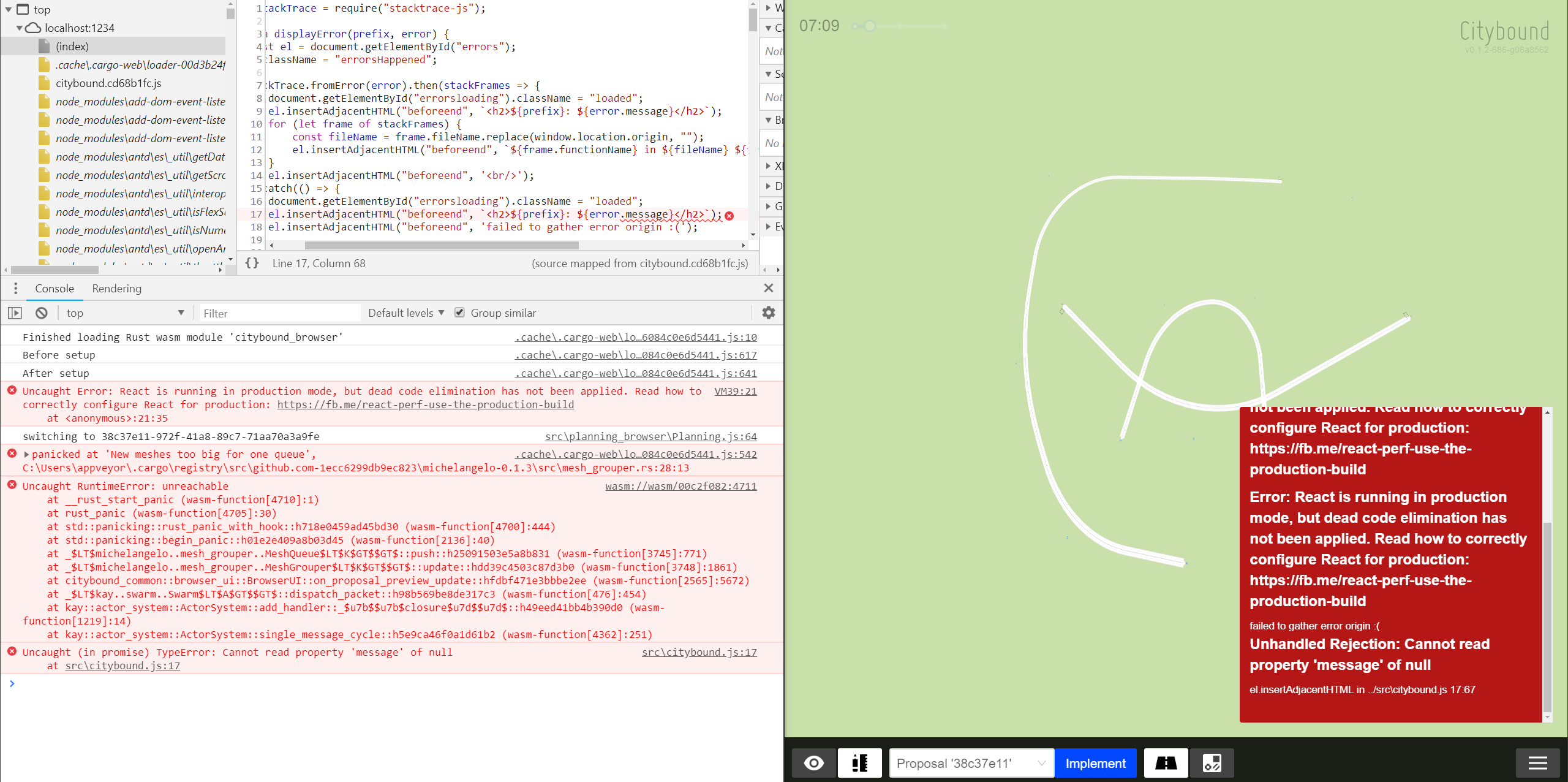Clear the console with the ban icon
Screen dimensions: 1568x782
(x=41, y=313)
